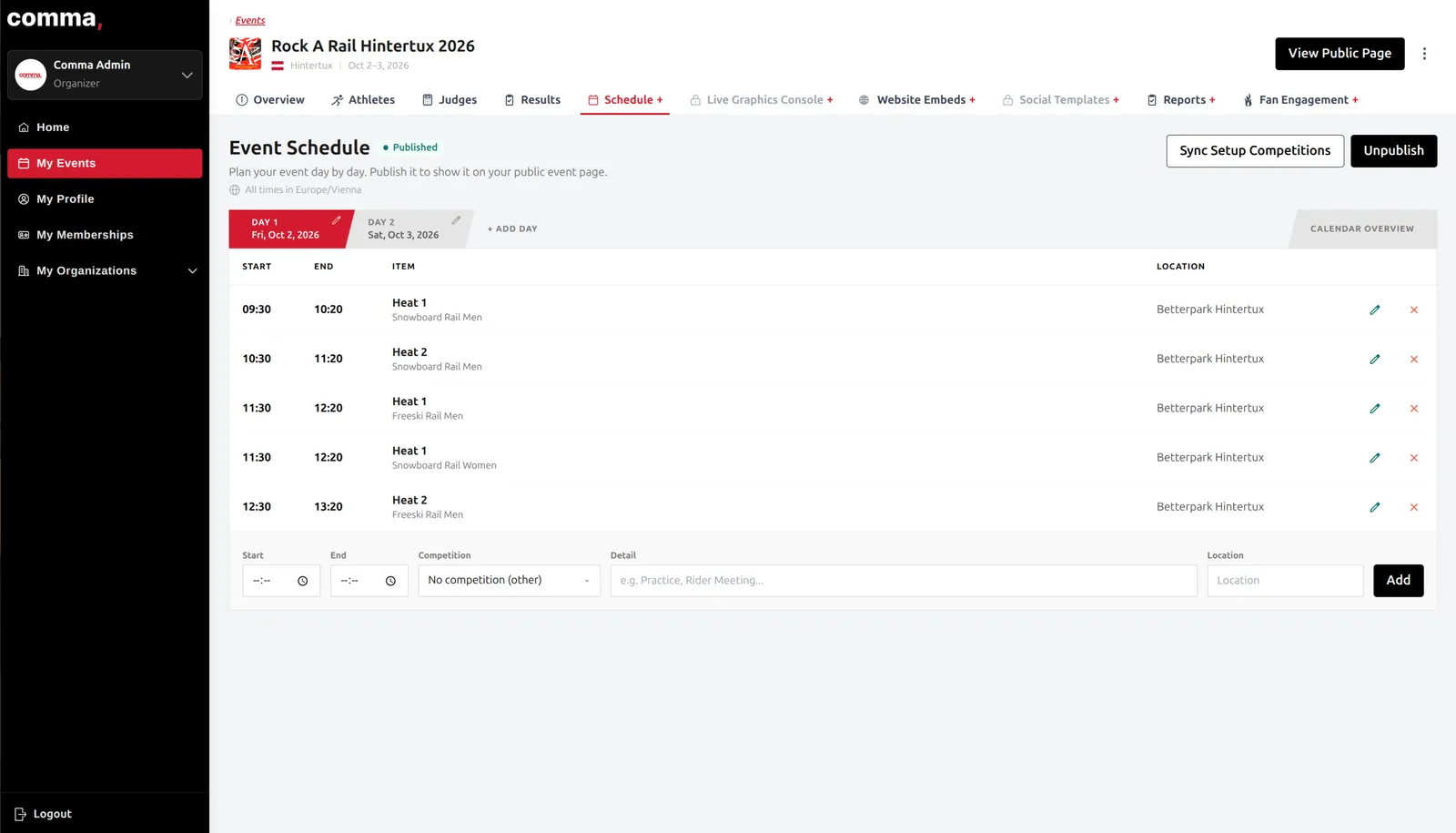
Task: Expand the Comma Admin account switcher
Action: point(105,75)
